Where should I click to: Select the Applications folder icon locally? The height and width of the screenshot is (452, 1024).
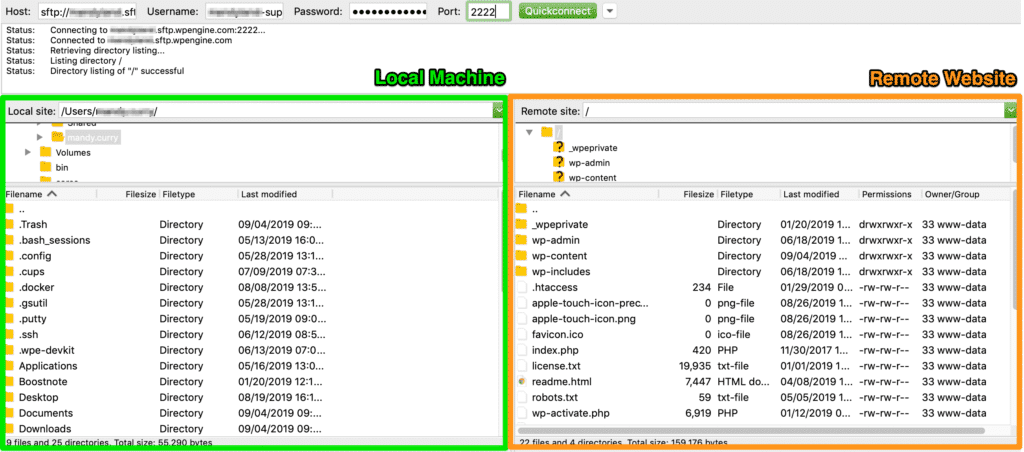(x=9, y=366)
